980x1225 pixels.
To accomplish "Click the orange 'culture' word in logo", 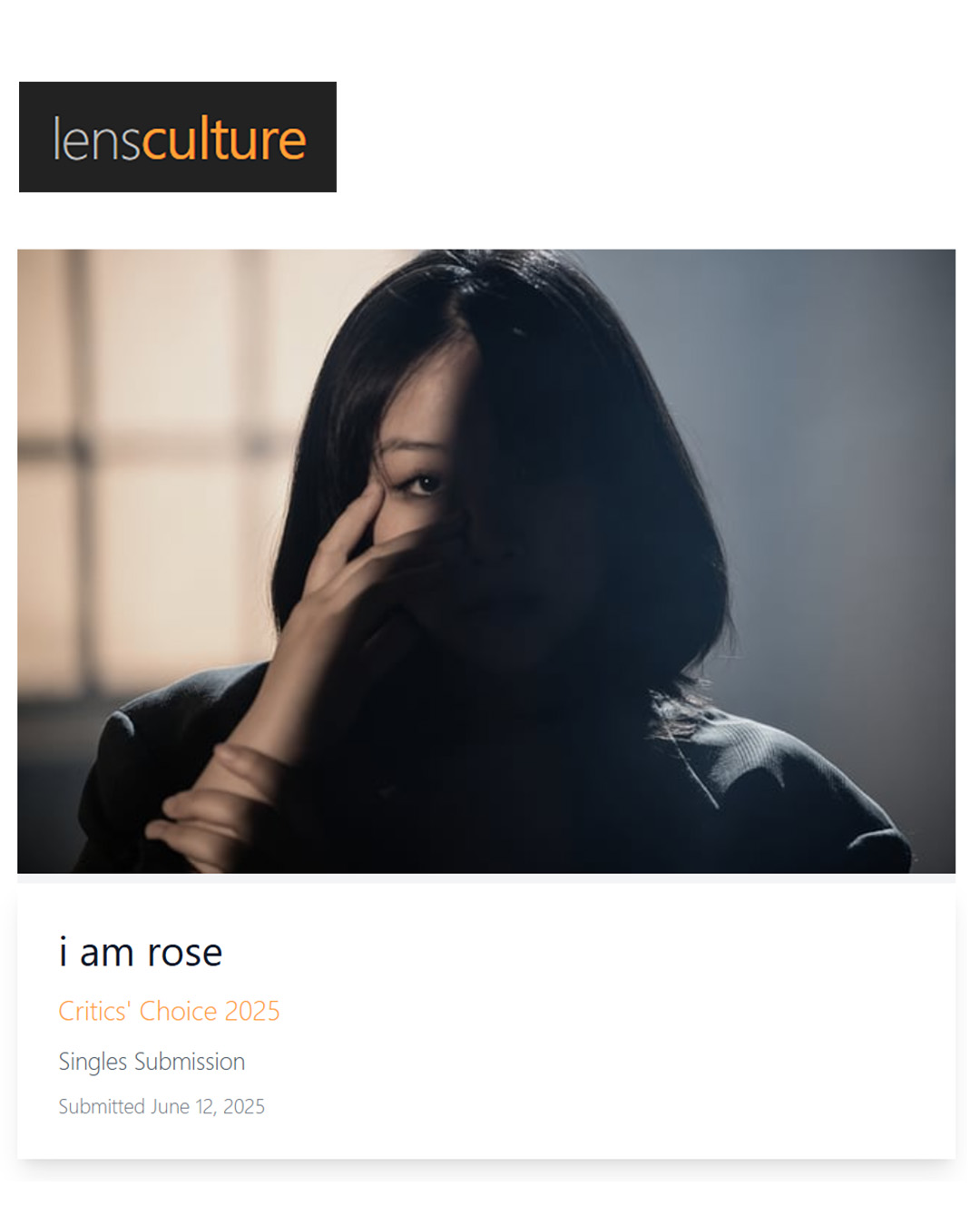I will tap(224, 139).
